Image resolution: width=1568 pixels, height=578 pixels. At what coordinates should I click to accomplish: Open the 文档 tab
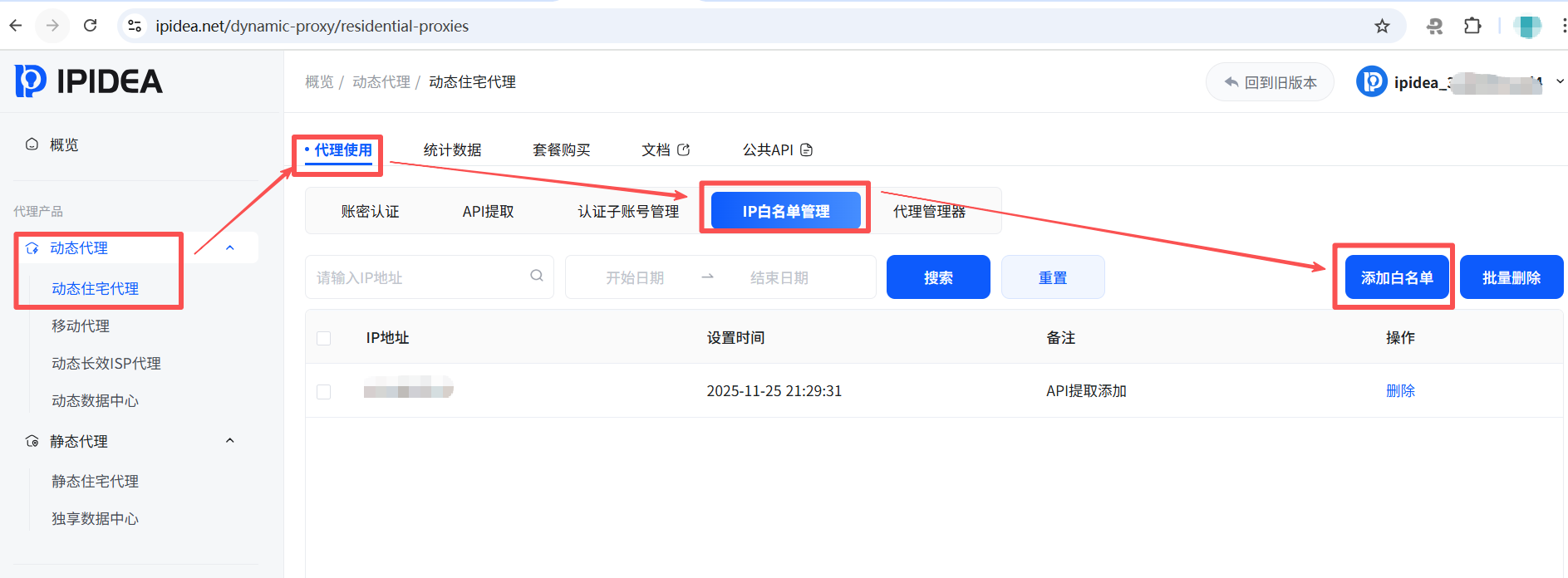tap(666, 149)
